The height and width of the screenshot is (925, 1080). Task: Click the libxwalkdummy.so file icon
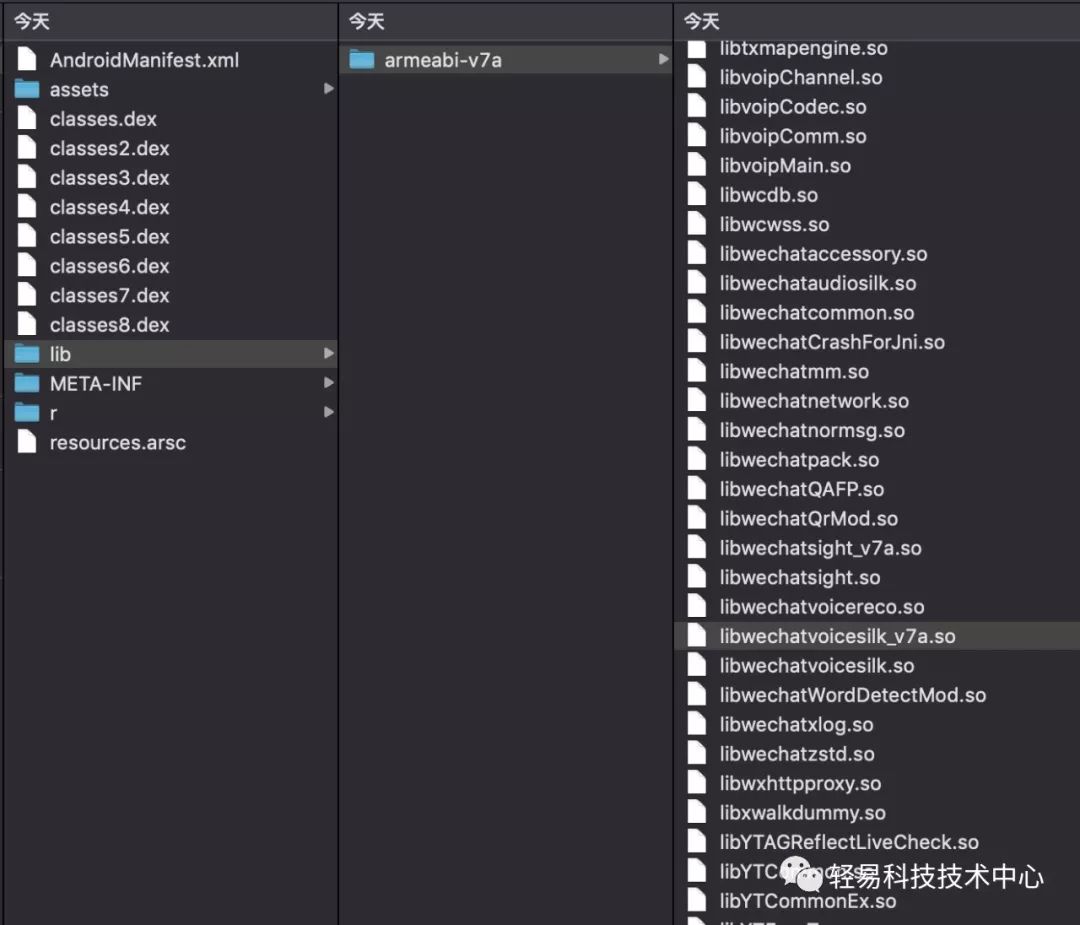(x=697, y=812)
